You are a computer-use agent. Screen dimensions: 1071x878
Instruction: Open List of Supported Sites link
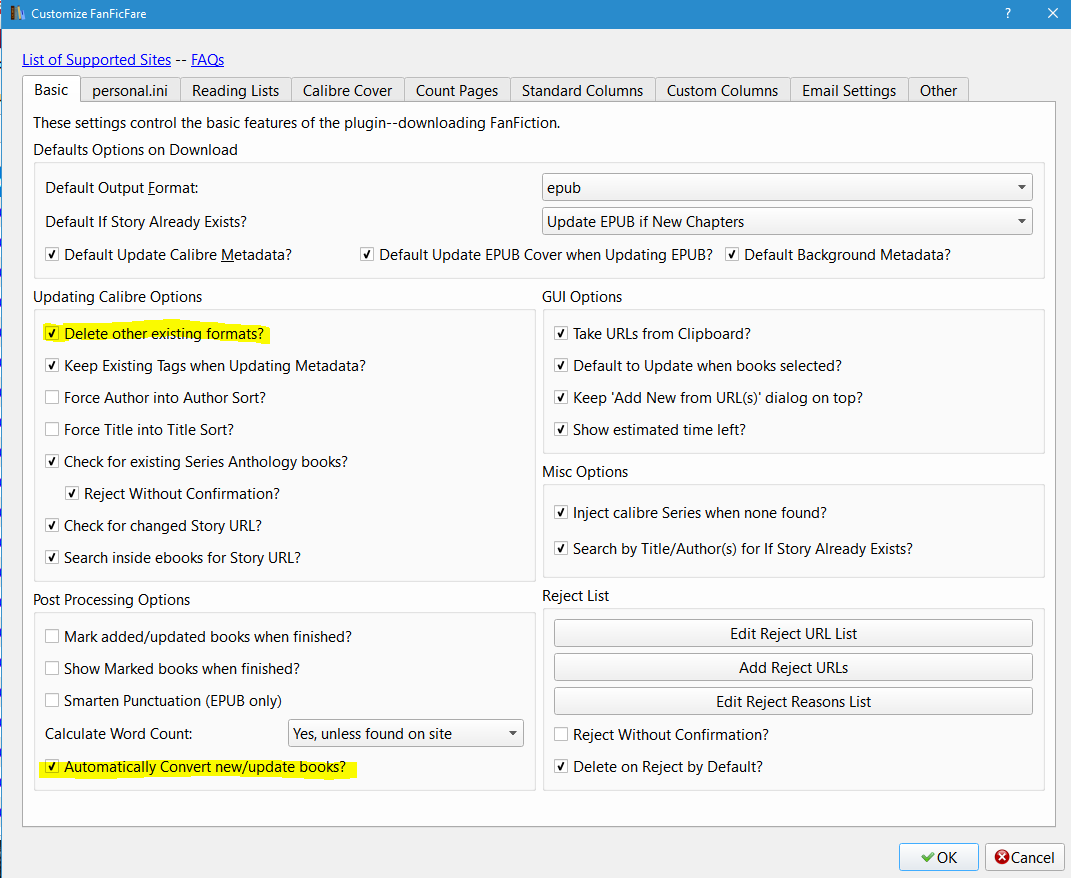[x=96, y=59]
